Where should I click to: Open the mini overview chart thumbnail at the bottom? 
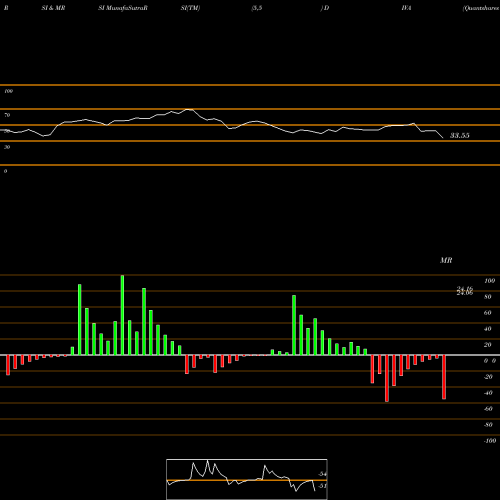coord(247,479)
